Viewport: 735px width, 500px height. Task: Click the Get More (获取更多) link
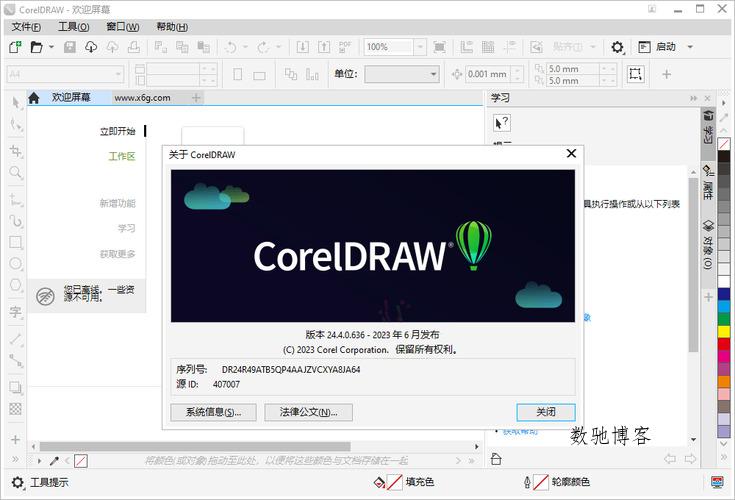pos(118,254)
